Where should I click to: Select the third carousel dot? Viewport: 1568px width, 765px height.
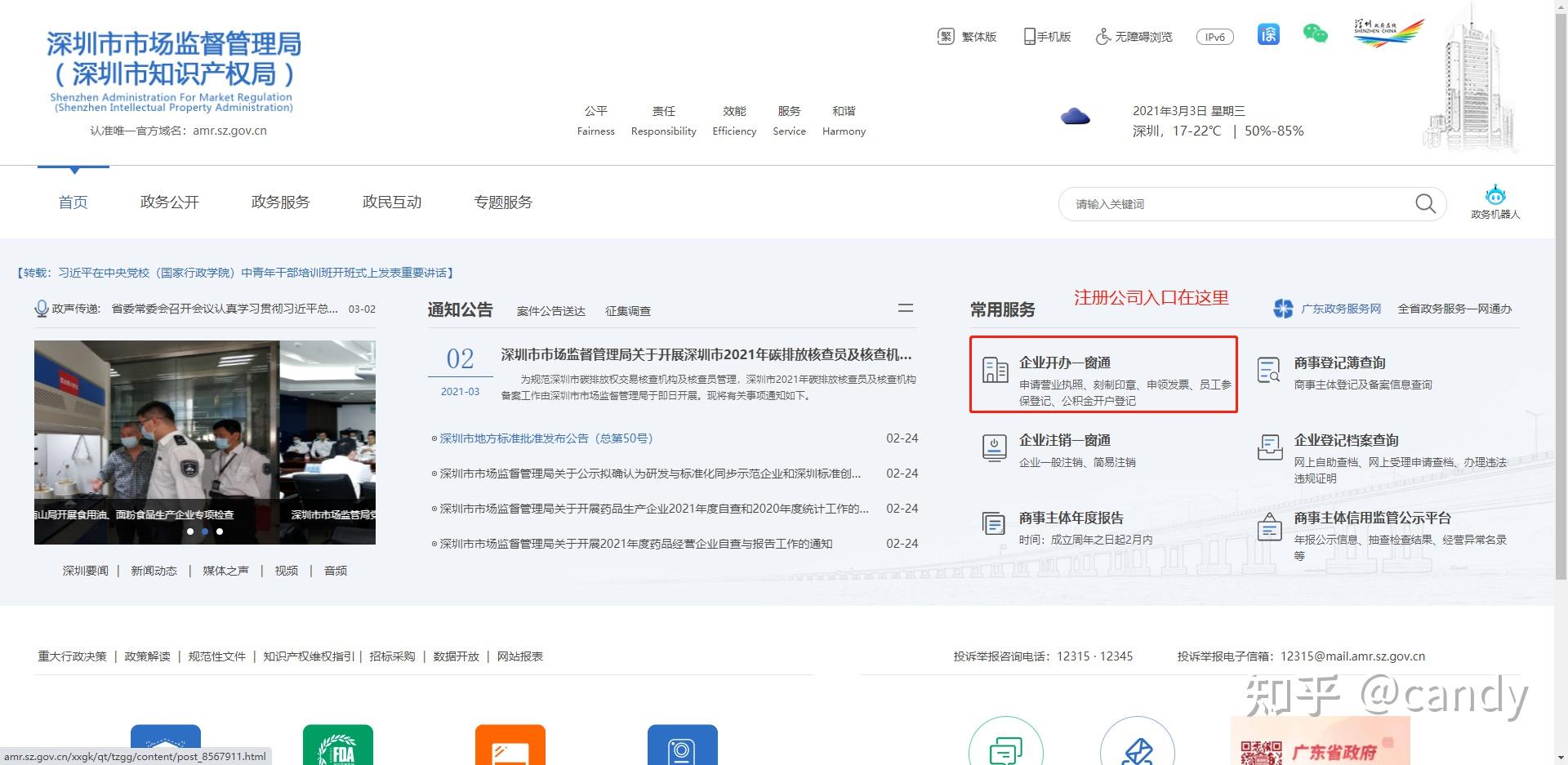click(x=220, y=531)
